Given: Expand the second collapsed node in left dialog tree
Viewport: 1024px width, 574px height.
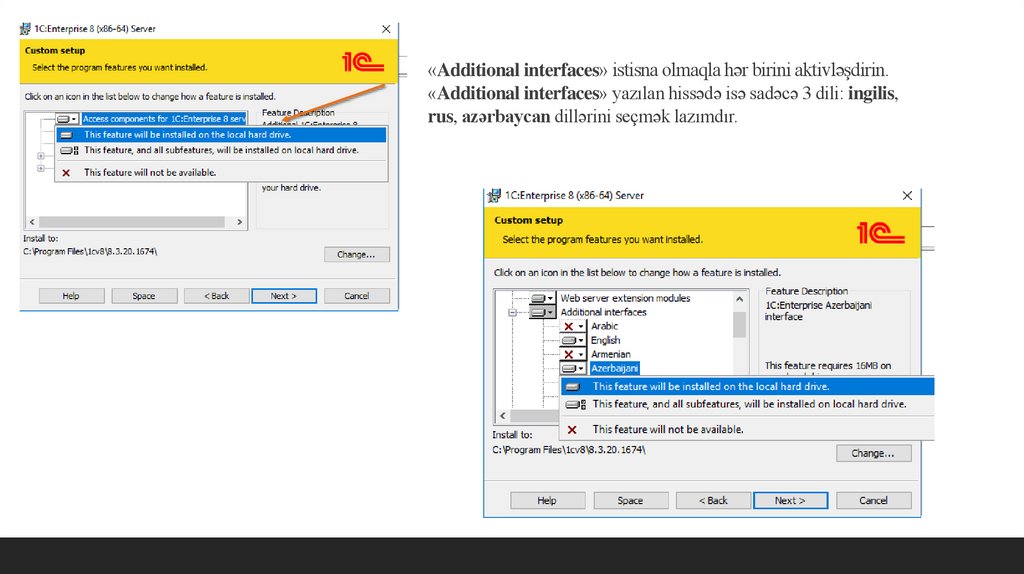Looking at the screenshot, I should point(40,168).
